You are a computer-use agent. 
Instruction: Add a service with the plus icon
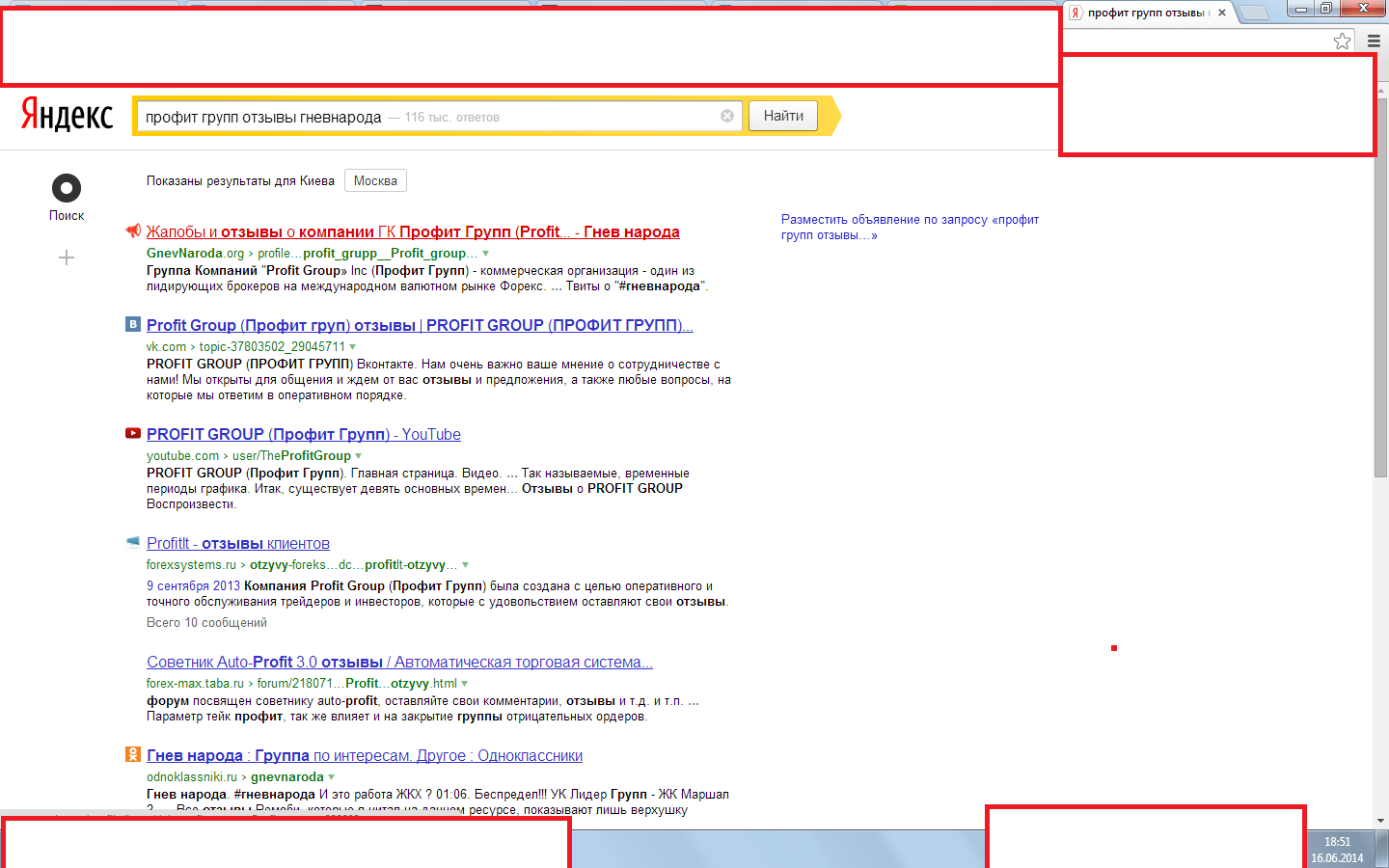(x=67, y=258)
